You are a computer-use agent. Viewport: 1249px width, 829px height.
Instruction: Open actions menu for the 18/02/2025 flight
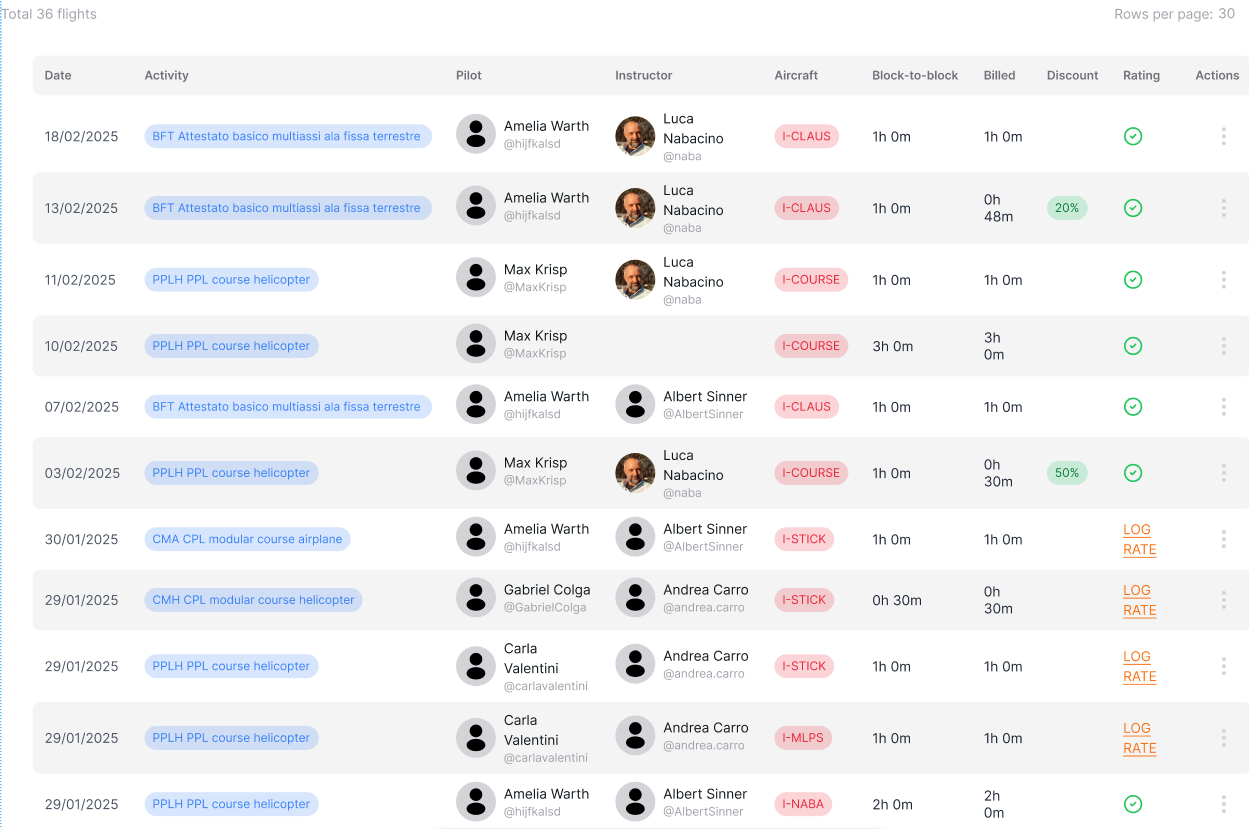[x=1223, y=136]
